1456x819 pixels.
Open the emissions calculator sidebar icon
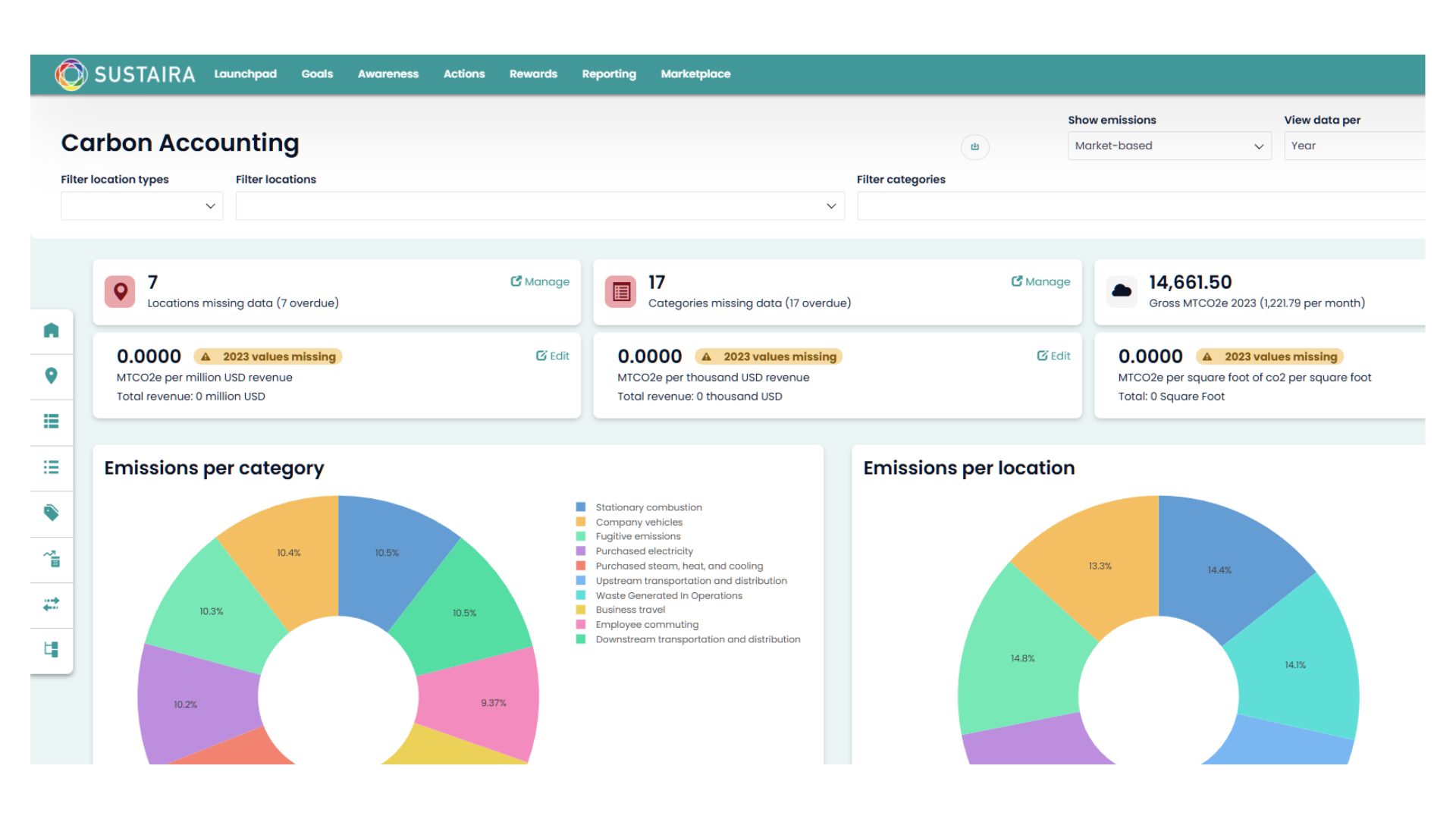(x=52, y=559)
